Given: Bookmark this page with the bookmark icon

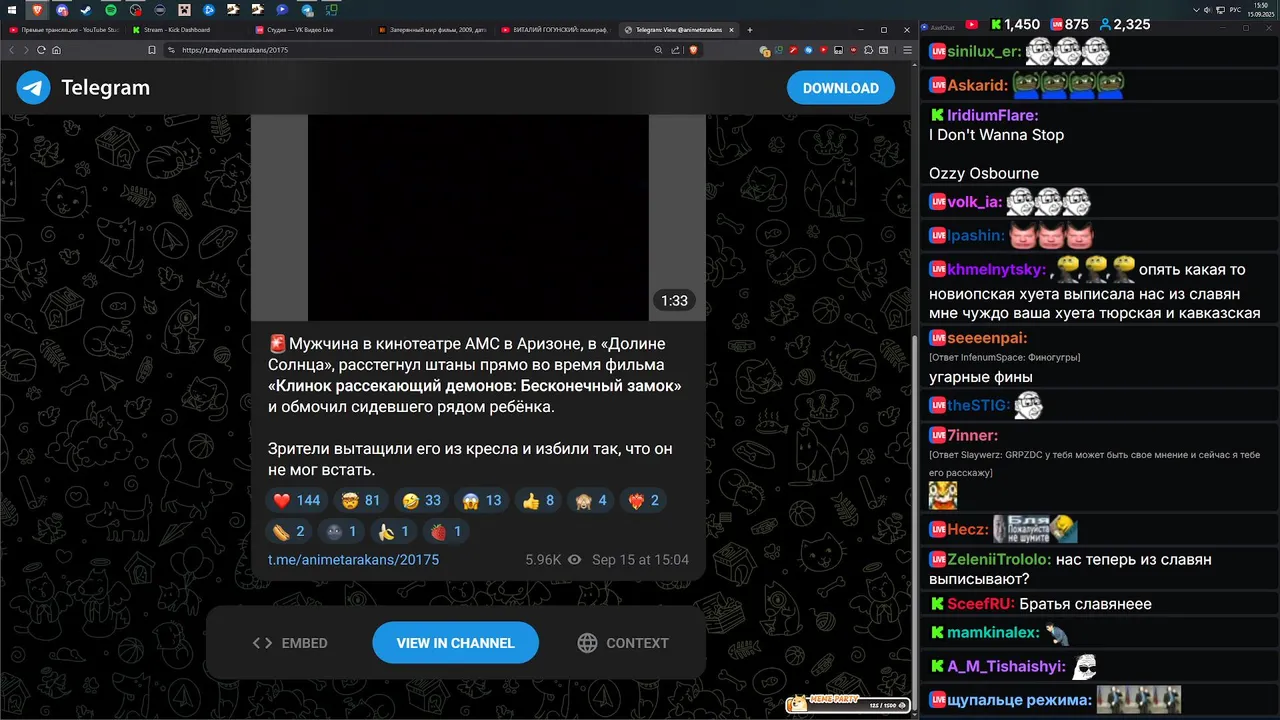Looking at the screenshot, I should (152, 50).
